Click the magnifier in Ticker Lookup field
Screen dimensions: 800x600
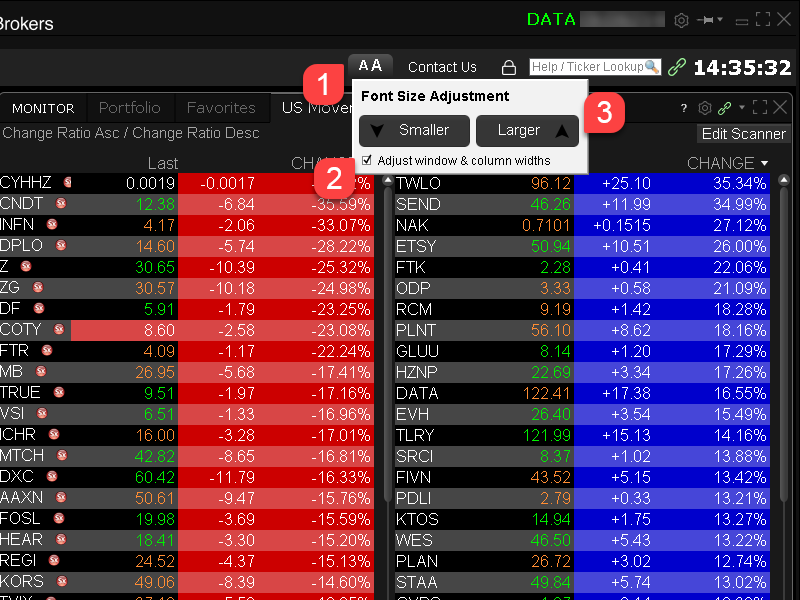(652, 66)
